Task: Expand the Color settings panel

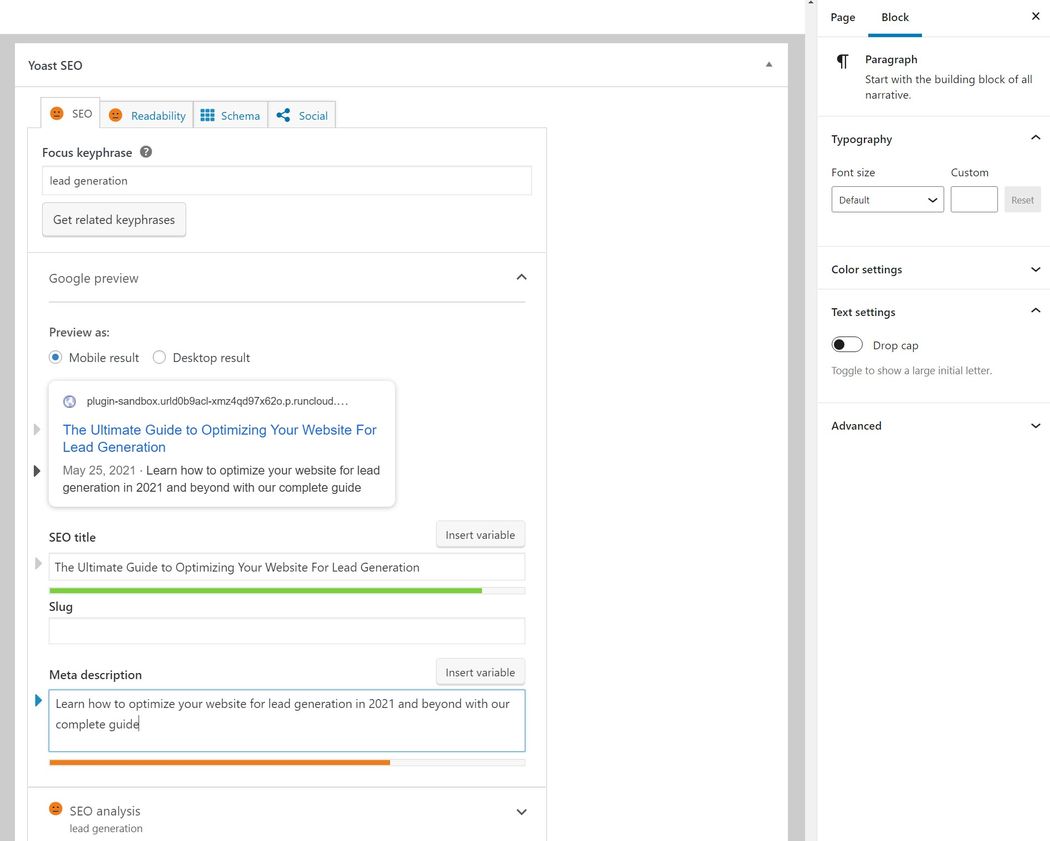Action: click(1035, 269)
